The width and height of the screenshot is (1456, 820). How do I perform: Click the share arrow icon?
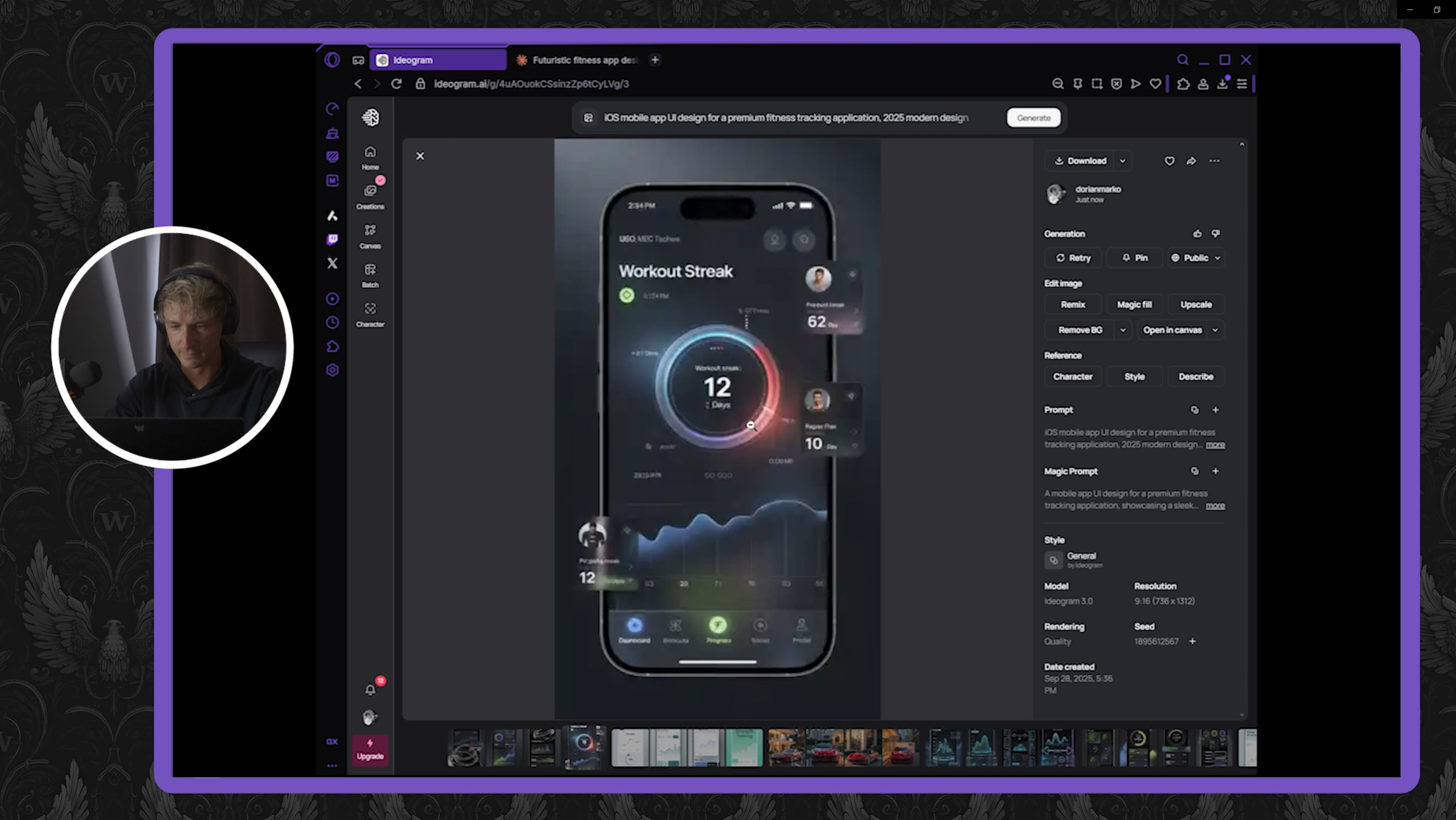[1191, 161]
